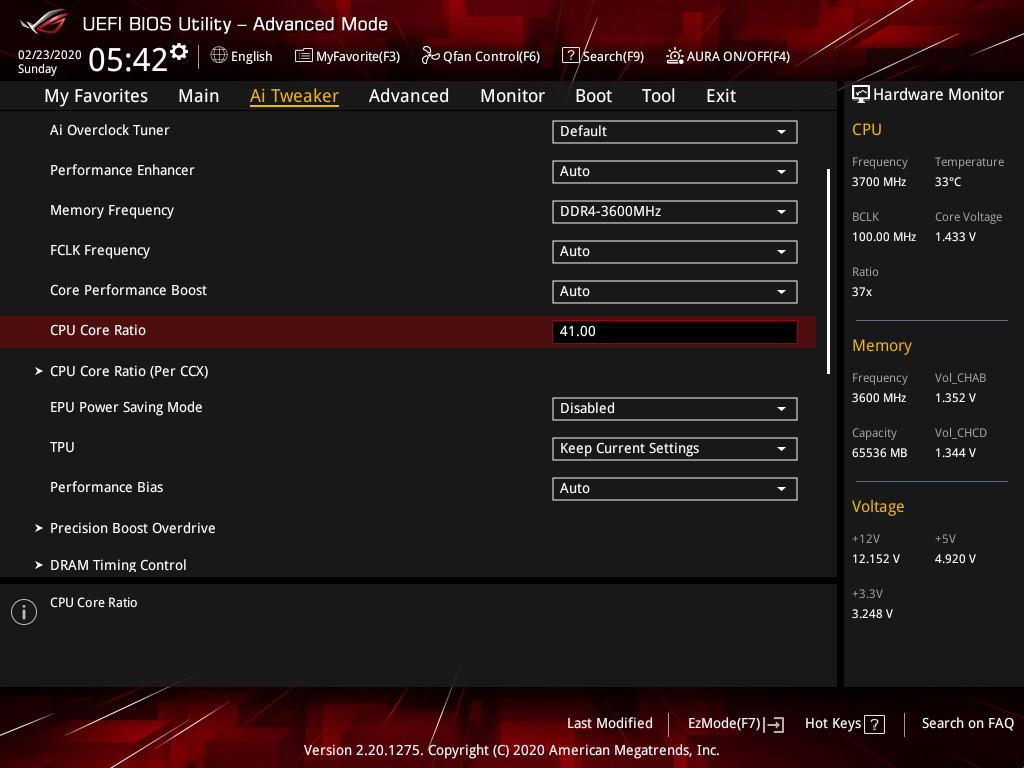Viewport: 1024px width, 768px height.
Task: Click the AURA light icon
Action: [675, 56]
